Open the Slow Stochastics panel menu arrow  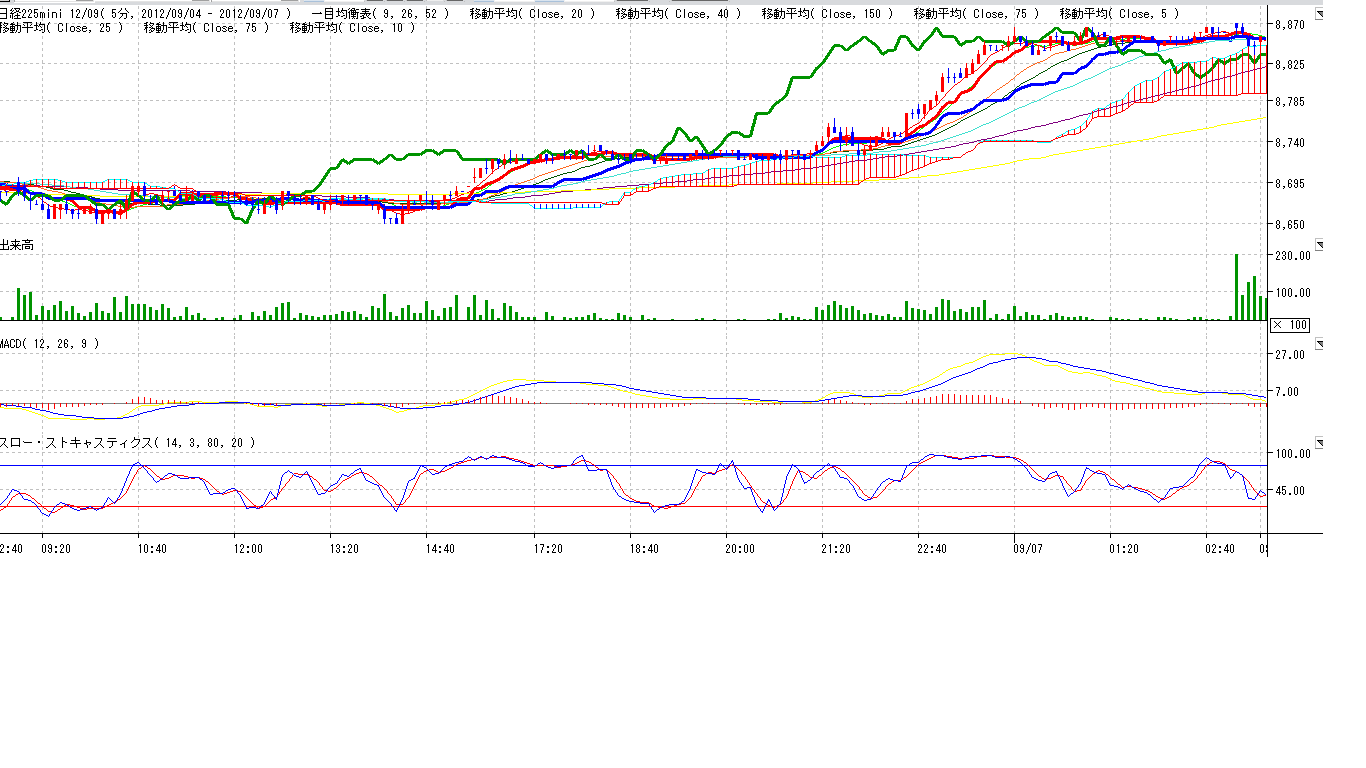1319,442
